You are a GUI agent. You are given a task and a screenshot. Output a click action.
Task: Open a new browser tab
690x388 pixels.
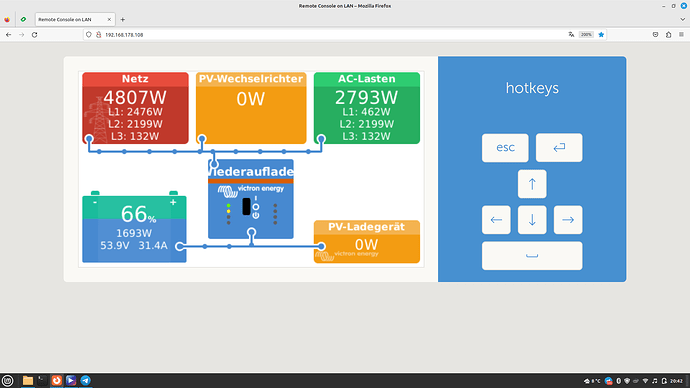(x=123, y=19)
